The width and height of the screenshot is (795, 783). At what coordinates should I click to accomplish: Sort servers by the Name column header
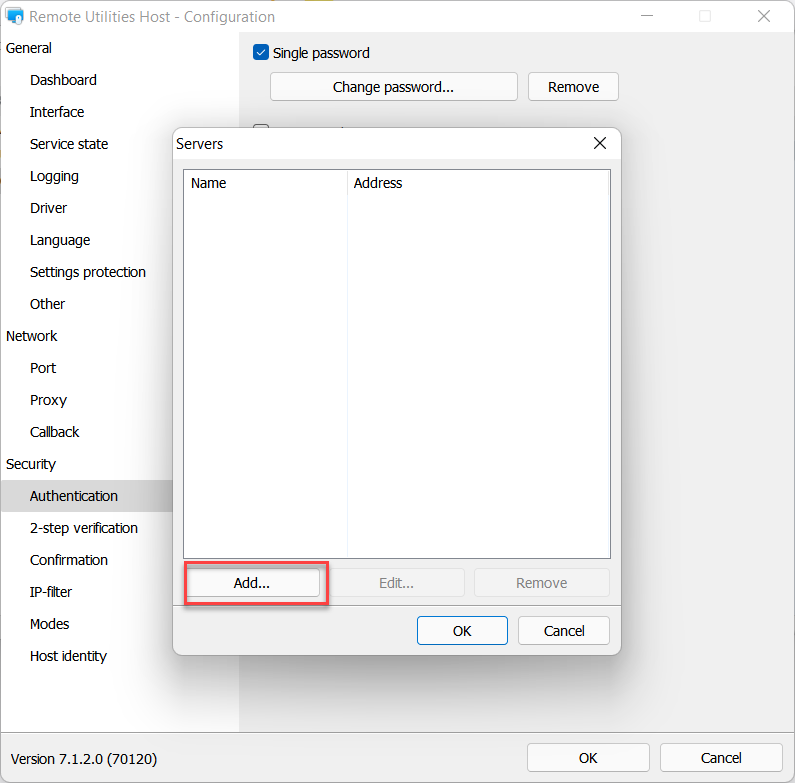pos(265,183)
